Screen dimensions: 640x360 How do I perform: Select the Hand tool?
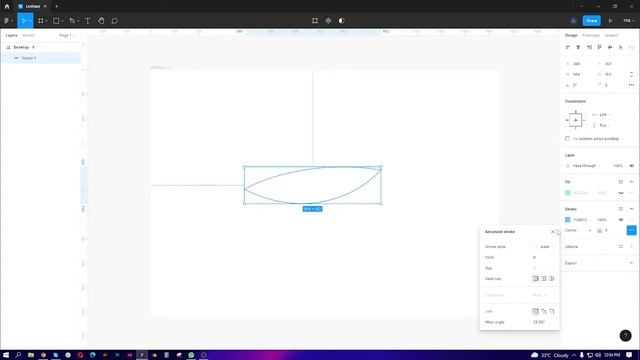(x=101, y=21)
